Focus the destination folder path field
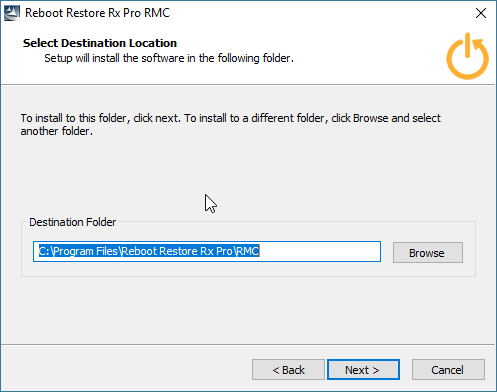 tap(207, 251)
